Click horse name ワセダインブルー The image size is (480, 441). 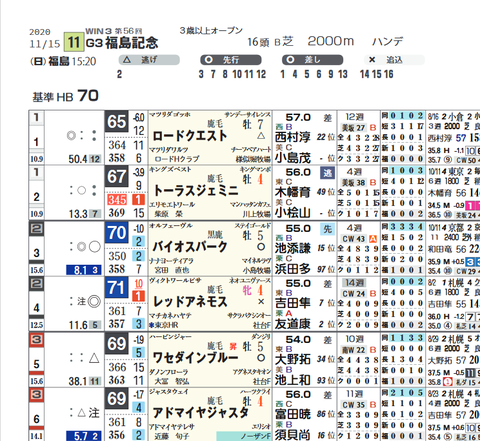coord(195,358)
